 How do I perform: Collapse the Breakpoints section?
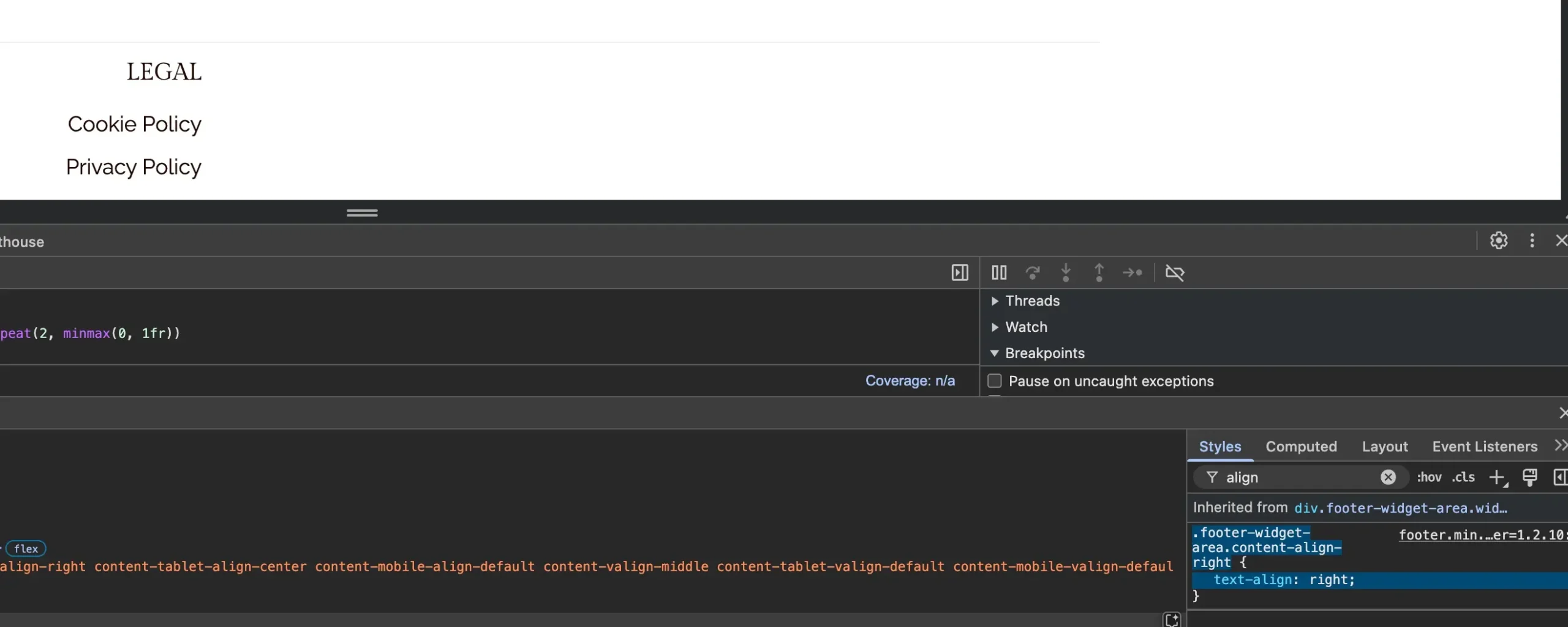[x=1044, y=353]
